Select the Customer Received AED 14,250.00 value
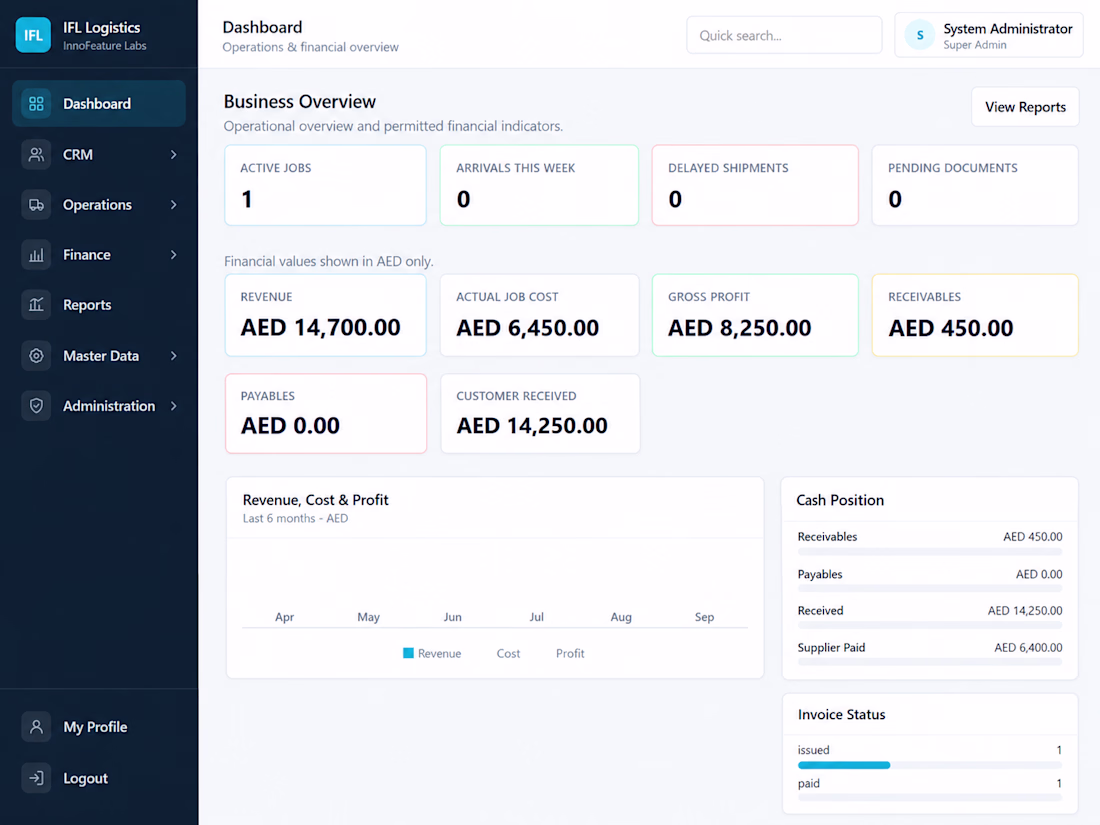 [x=532, y=426]
